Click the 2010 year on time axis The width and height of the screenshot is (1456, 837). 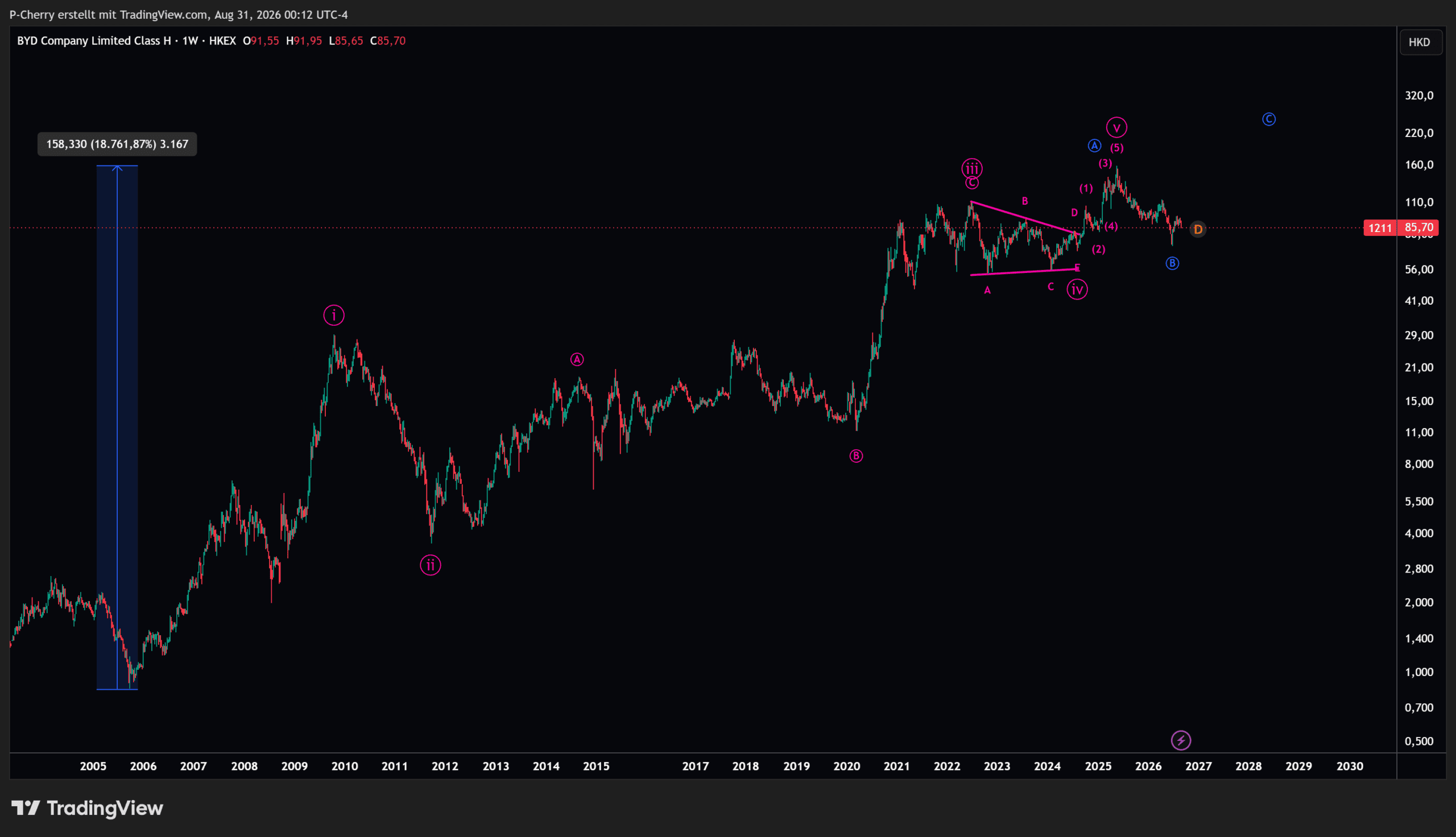point(345,766)
